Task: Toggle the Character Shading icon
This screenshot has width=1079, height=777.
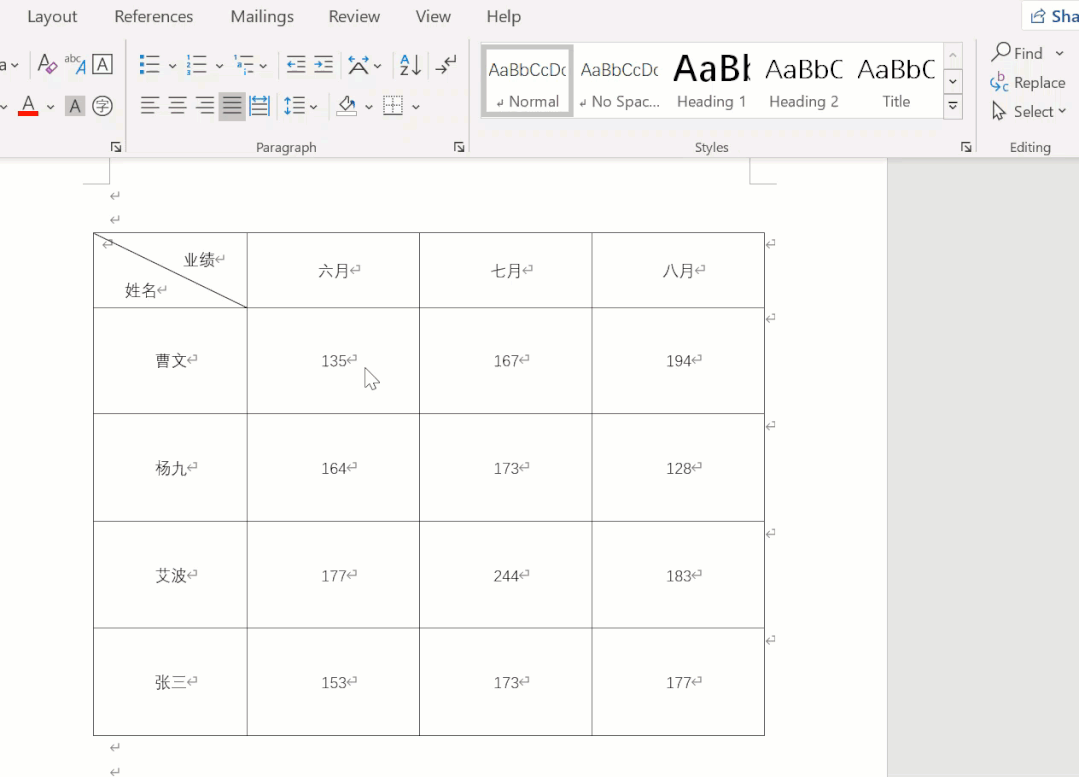Action: [x=75, y=106]
